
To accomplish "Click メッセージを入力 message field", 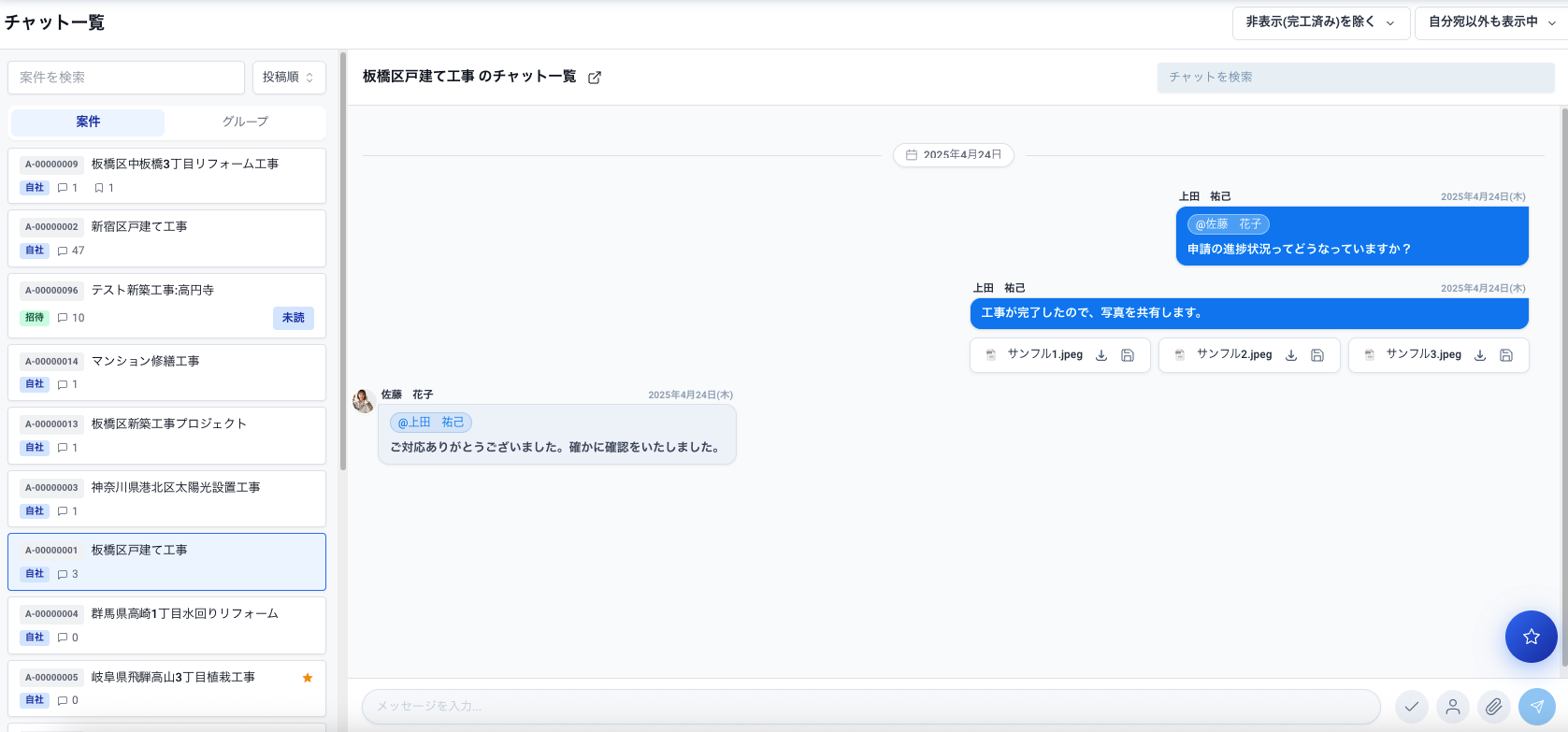I will [870, 707].
